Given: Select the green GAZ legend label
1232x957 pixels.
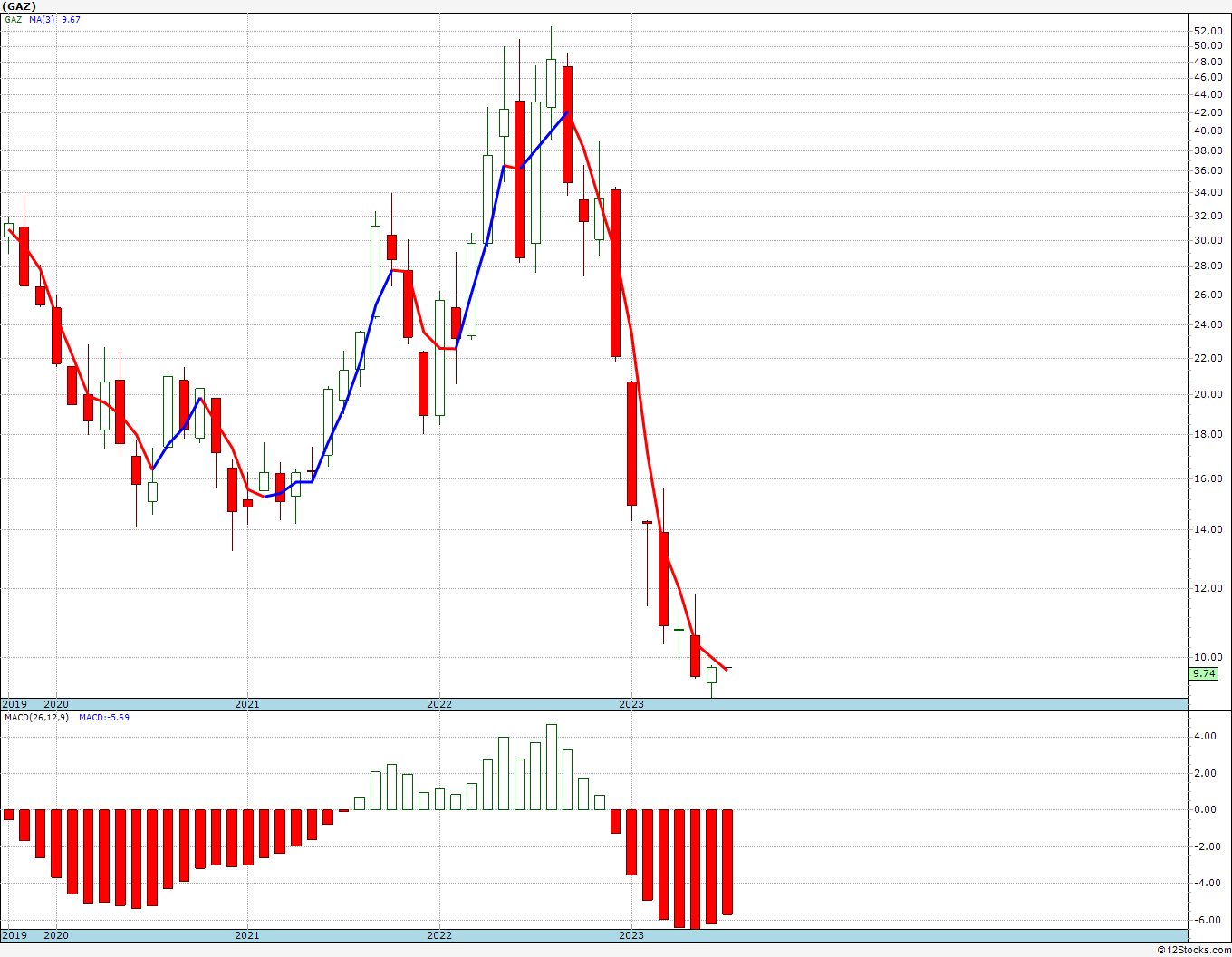Looking at the screenshot, I should click(13, 19).
